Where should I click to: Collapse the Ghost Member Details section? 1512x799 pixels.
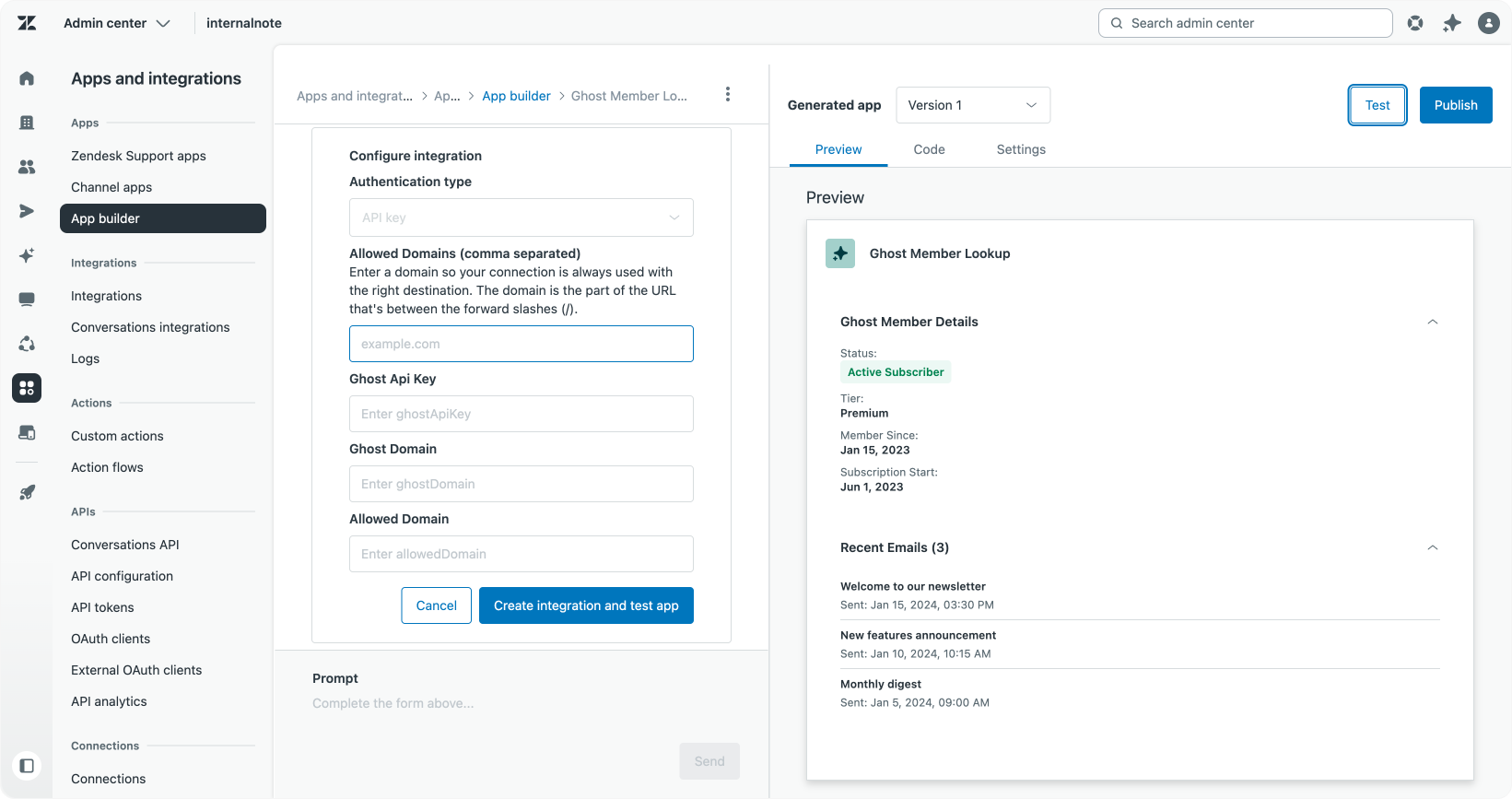(x=1433, y=322)
